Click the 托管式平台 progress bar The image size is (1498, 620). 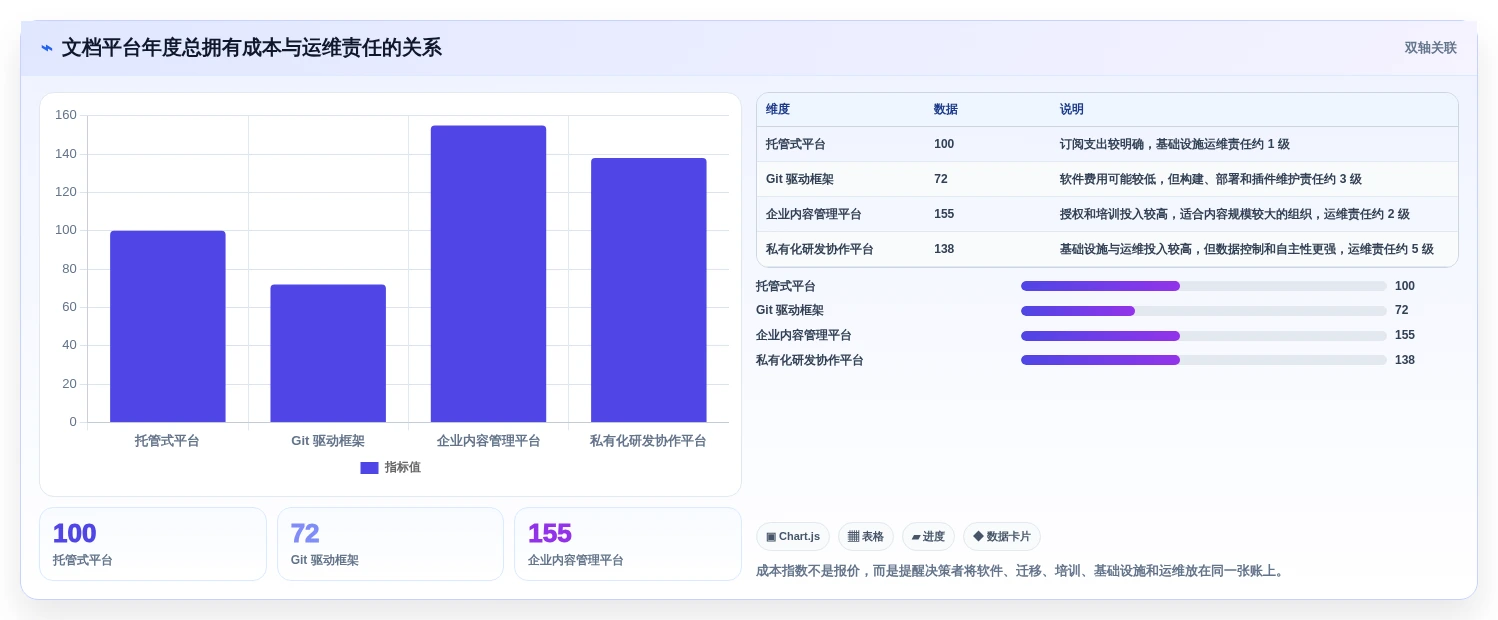coord(1204,286)
